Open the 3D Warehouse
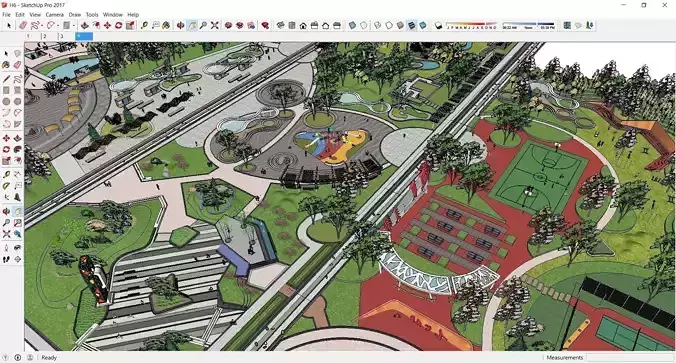 click(x=228, y=25)
